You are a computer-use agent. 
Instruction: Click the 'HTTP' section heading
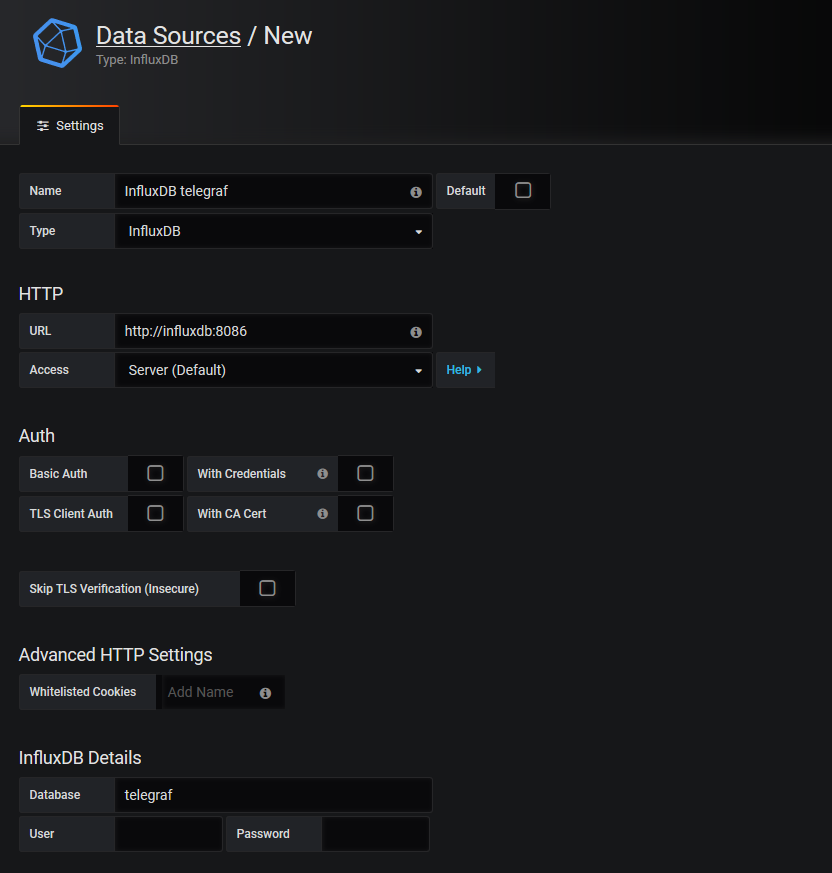coord(41,294)
